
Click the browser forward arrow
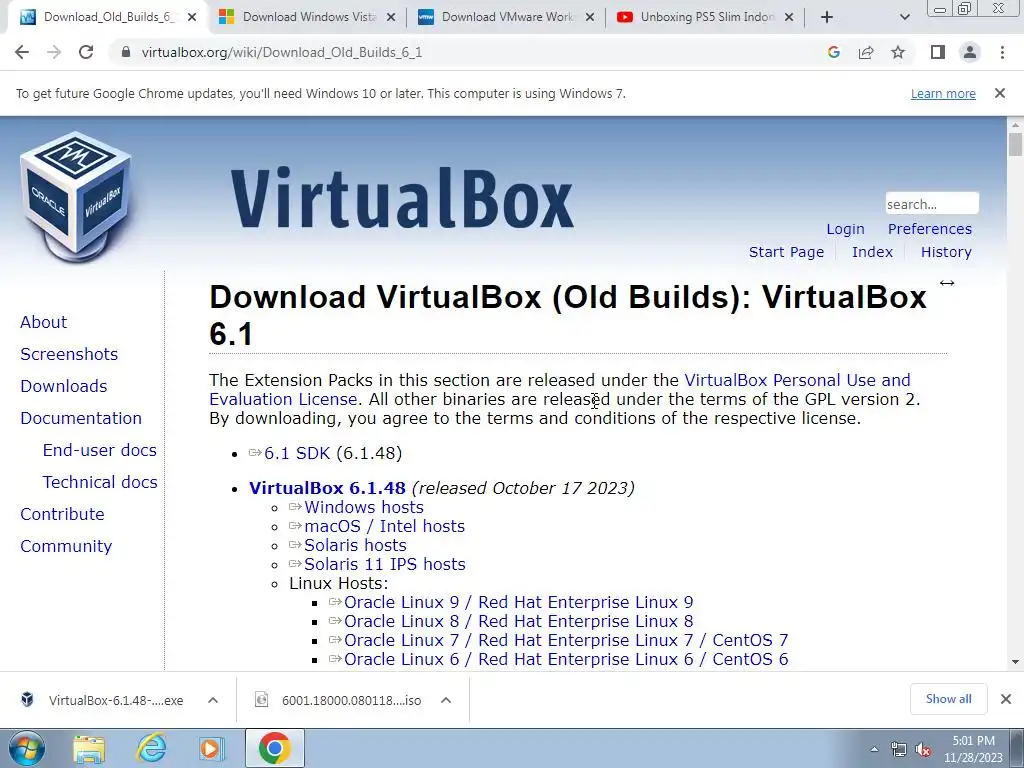click(54, 52)
